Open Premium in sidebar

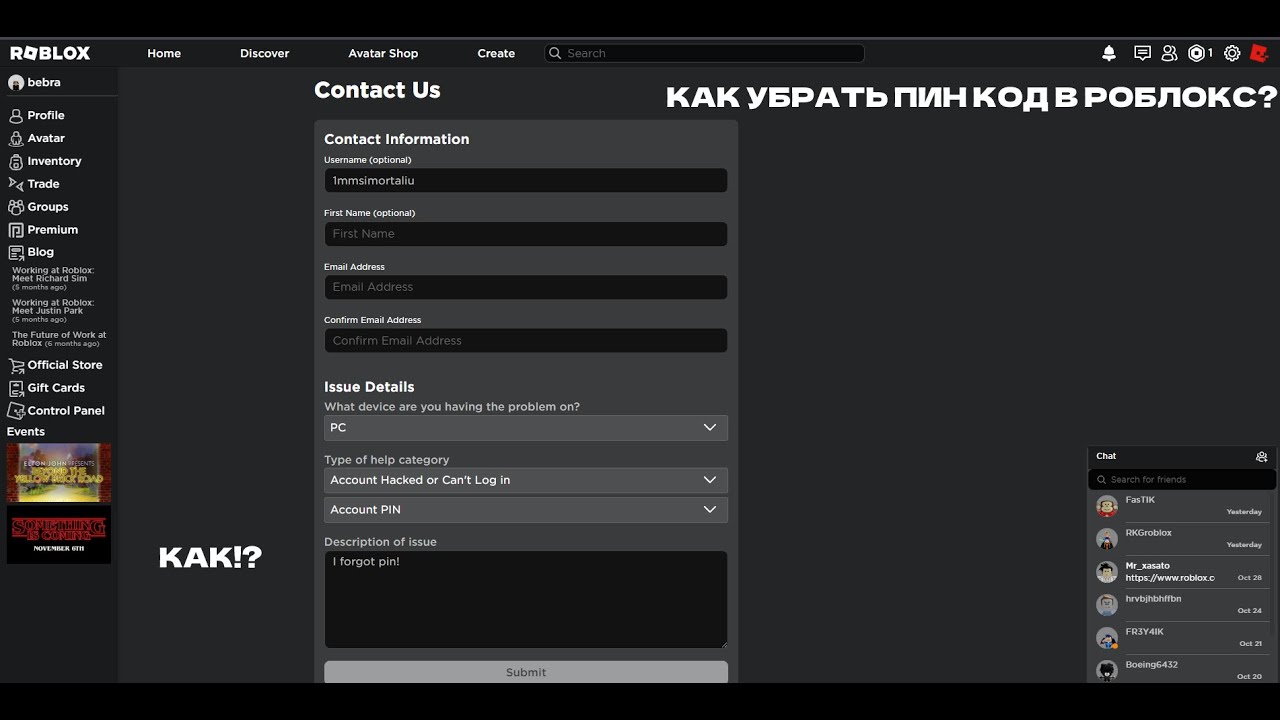point(53,230)
